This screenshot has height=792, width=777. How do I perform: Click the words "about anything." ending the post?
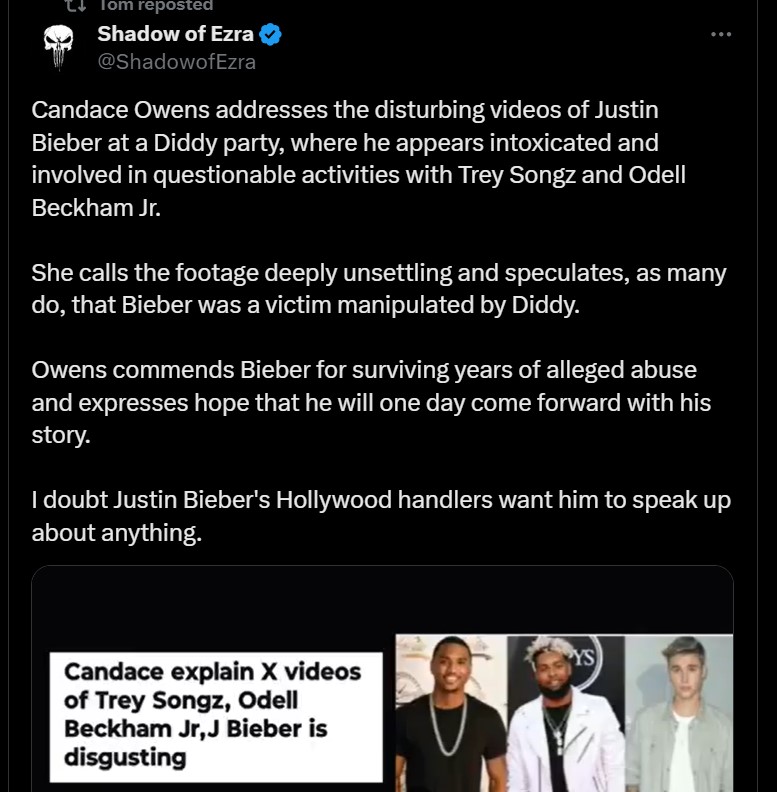click(116, 533)
